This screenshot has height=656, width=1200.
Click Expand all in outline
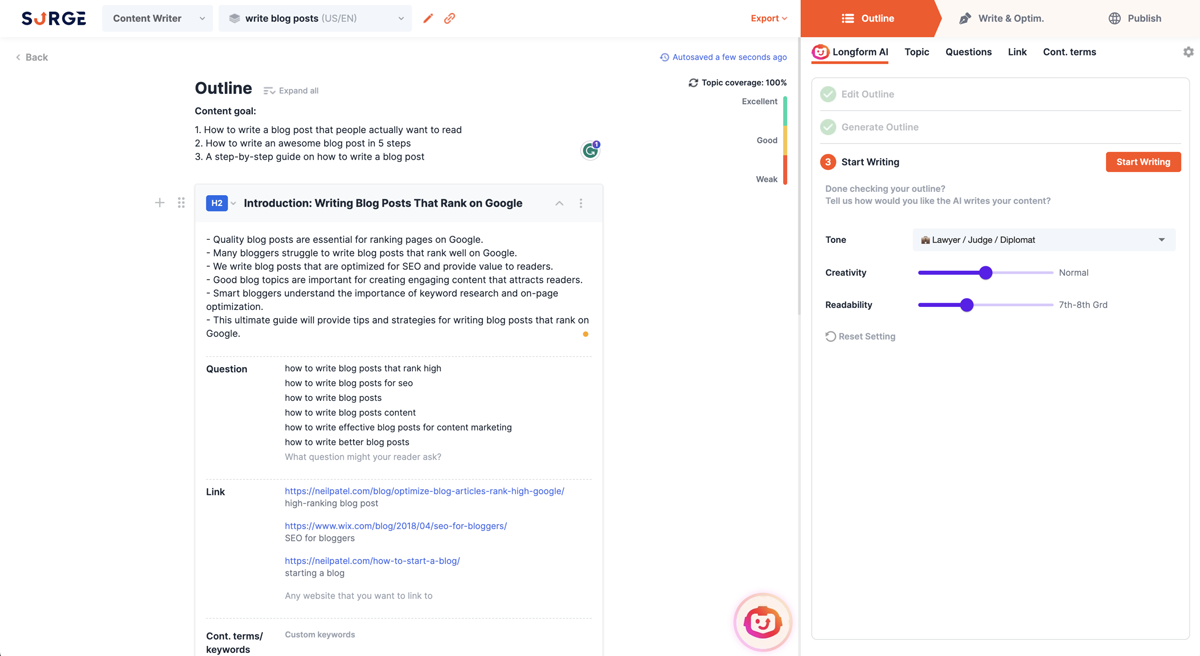(291, 91)
